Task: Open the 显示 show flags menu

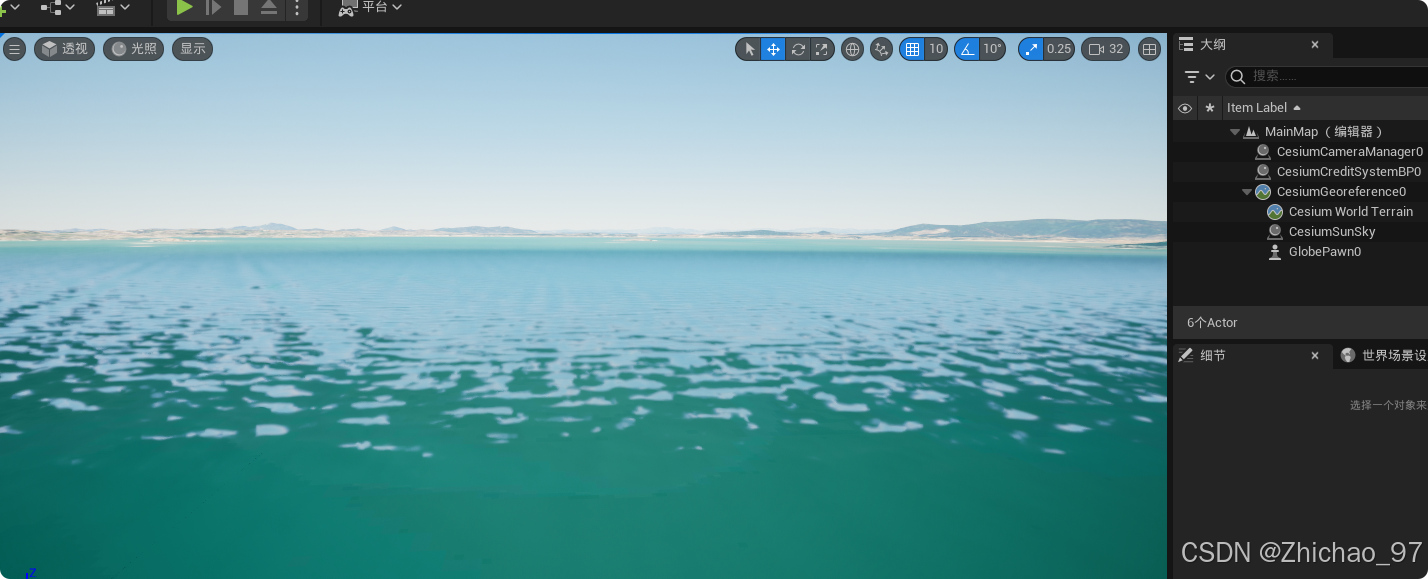Action: coord(192,49)
